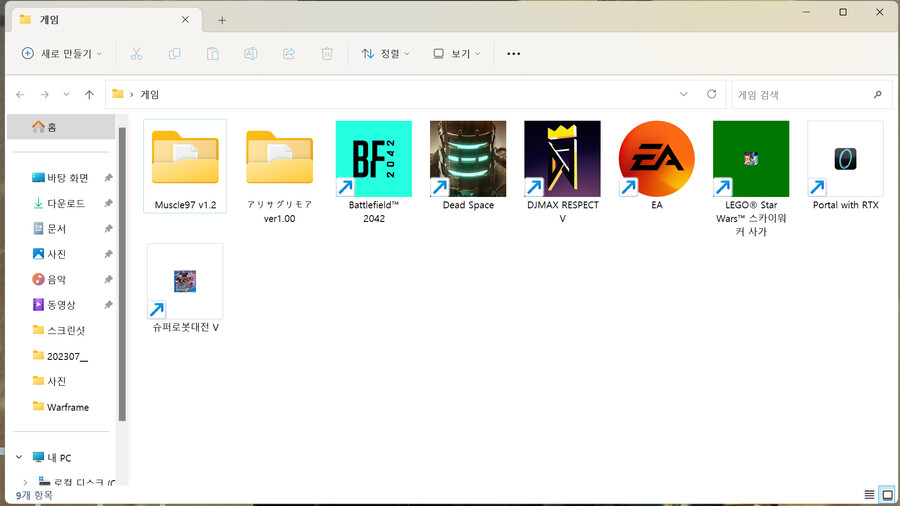This screenshot has width=900, height=506.
Task: Go back with the left arrow
Action: (x=20, y=94)
